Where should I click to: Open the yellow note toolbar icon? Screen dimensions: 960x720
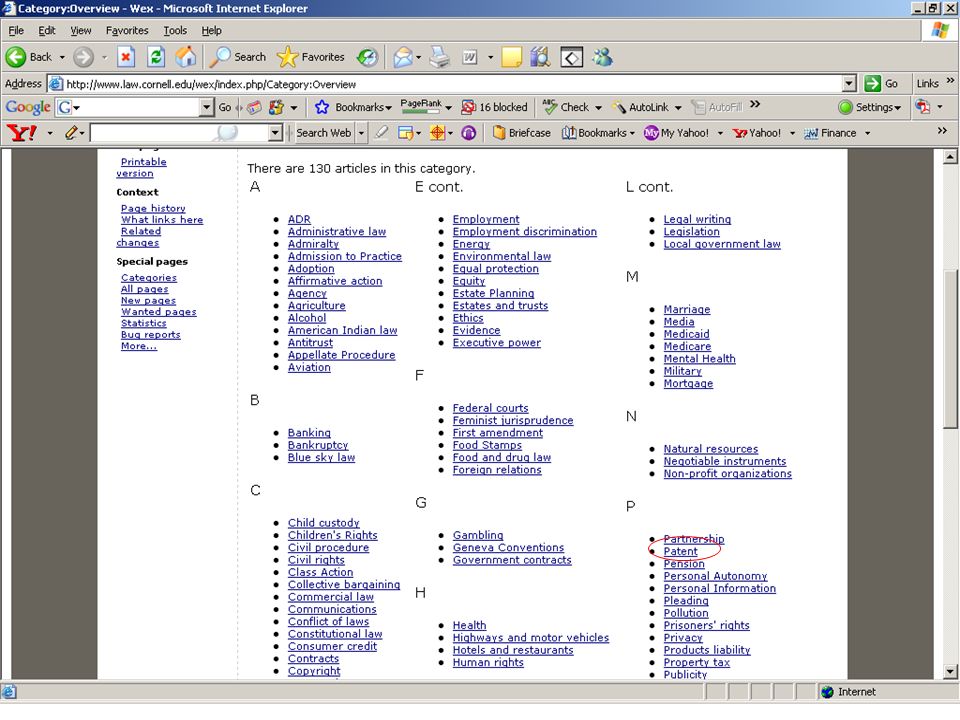click(x=511, y=57)
